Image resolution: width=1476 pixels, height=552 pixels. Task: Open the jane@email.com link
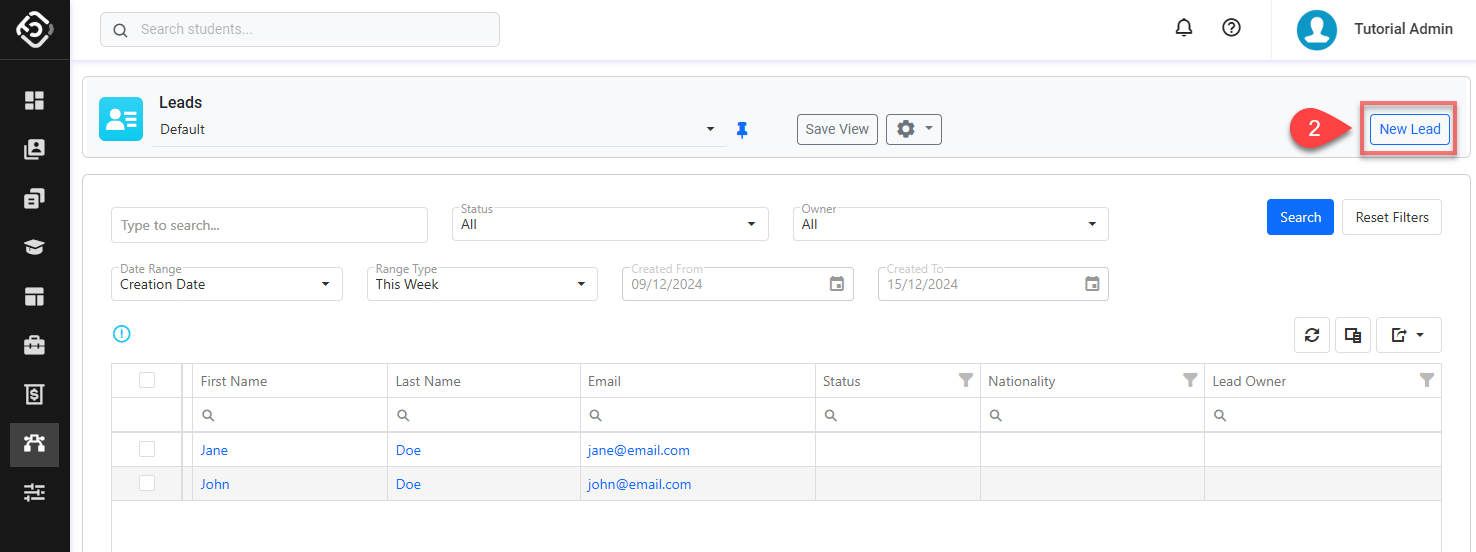click(638, 450)
